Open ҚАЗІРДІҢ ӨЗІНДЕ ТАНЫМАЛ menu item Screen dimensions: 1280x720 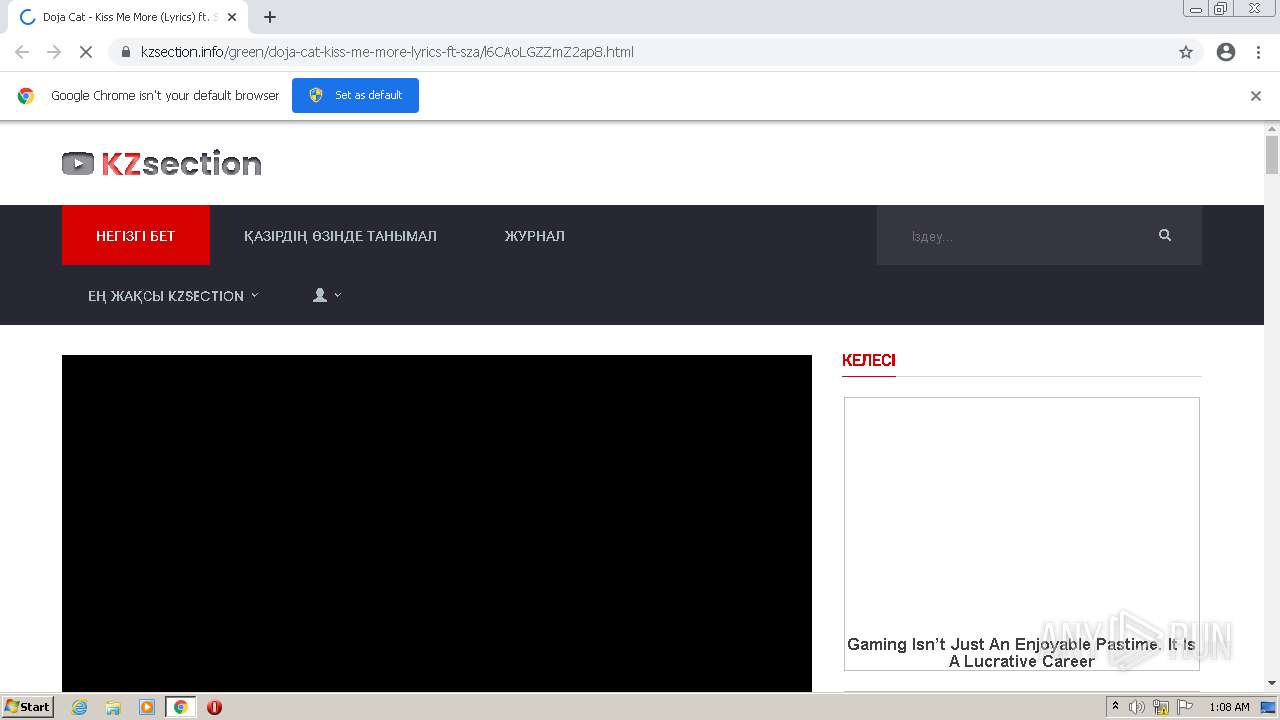(340, 236)
